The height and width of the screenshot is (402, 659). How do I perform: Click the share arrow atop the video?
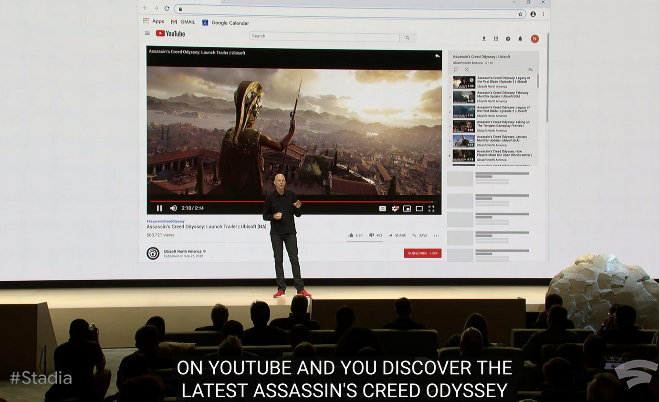pos(437,55)
